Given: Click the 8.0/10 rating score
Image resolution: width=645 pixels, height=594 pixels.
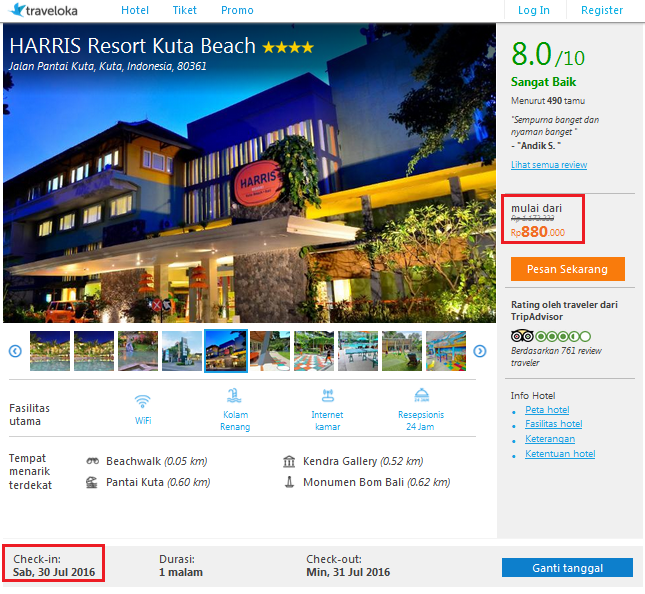Looking at the screenshot, I should [548, 54].
